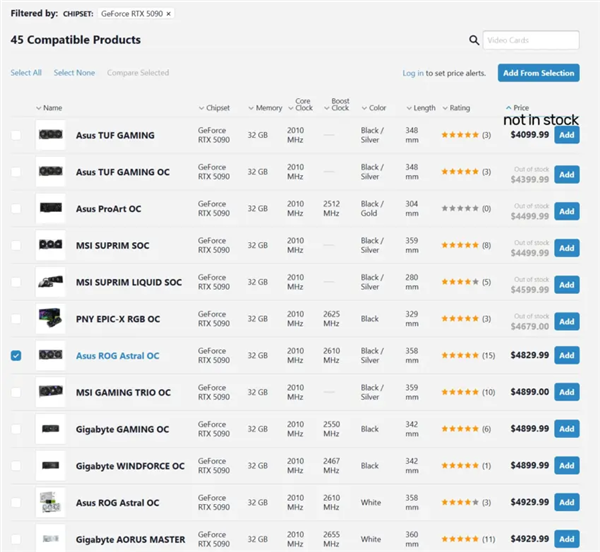
Task: Click MSI SUPRIM SOC star rating
Action: click(460, 245)
